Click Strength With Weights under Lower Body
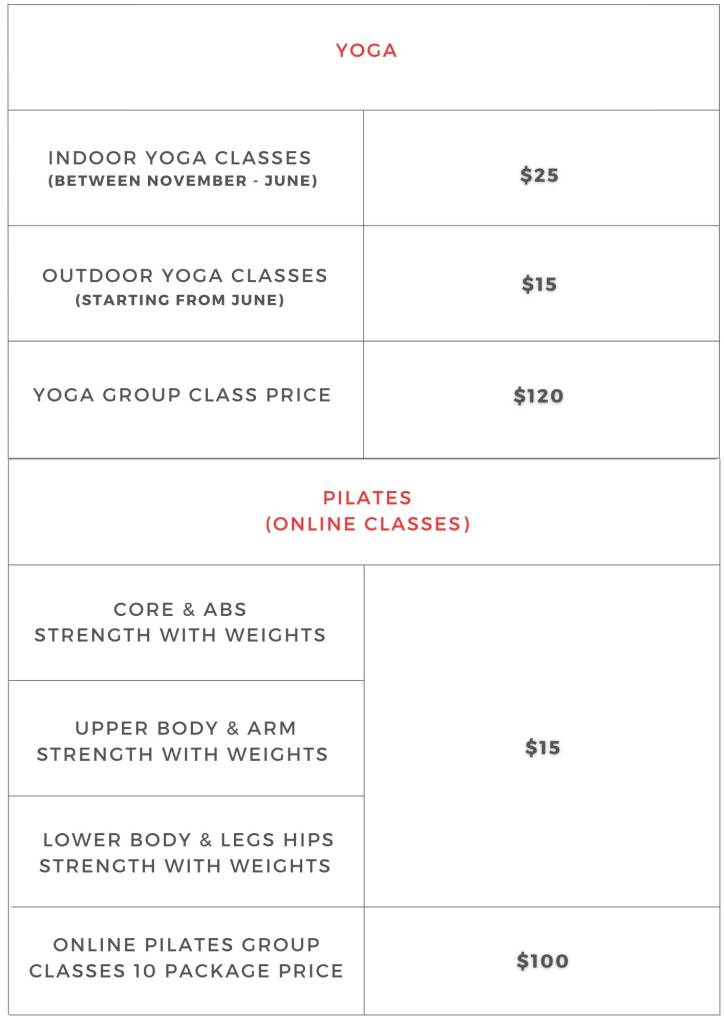The image size is (724, 1024). point(185,866)
